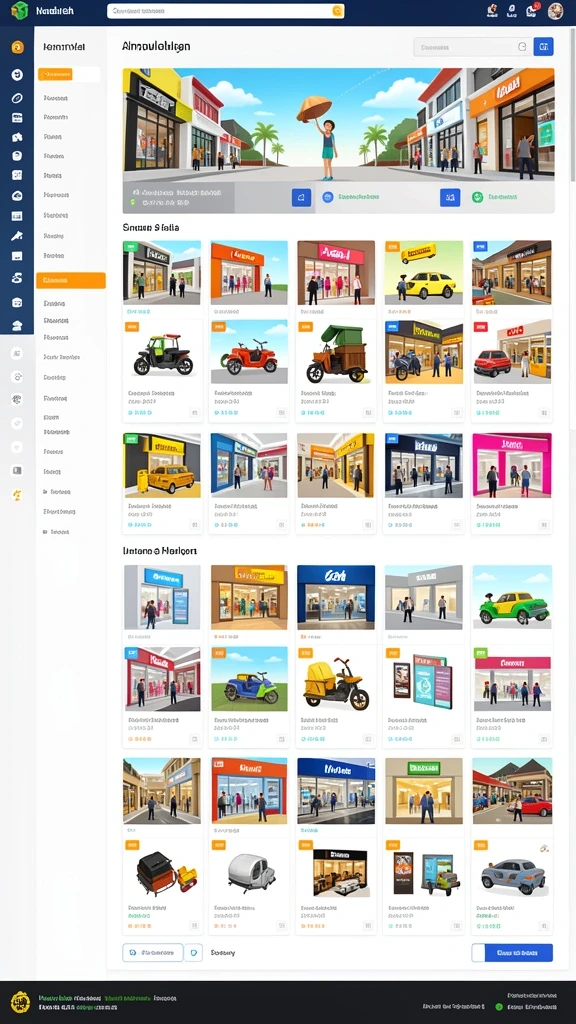Click inside the top search input field

pyautogui.click(x=225, y=11)
